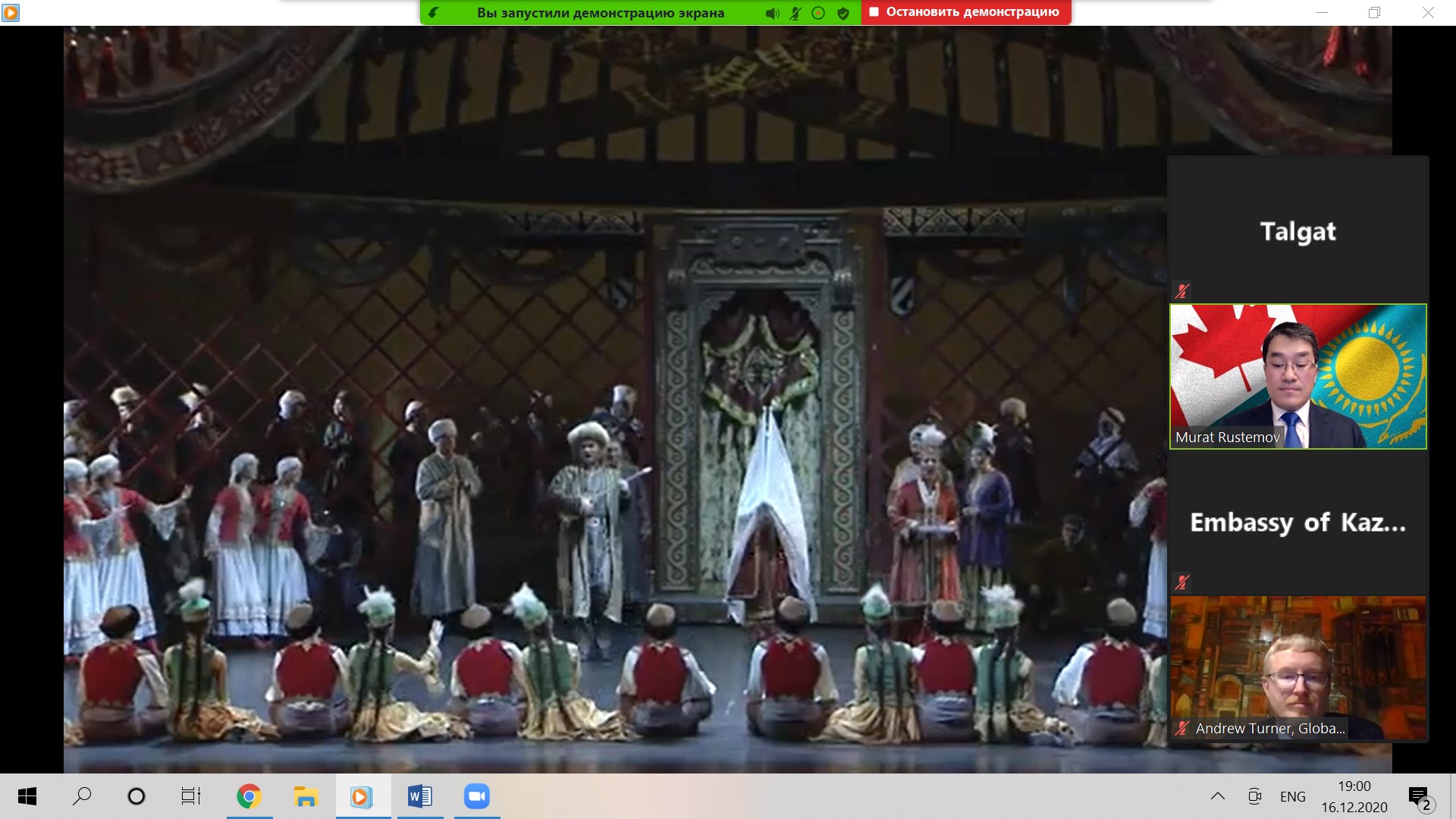Screen dimensions: 1456x819
Task: Click the recording indicator icon in share bar
Action: point(818,13)
